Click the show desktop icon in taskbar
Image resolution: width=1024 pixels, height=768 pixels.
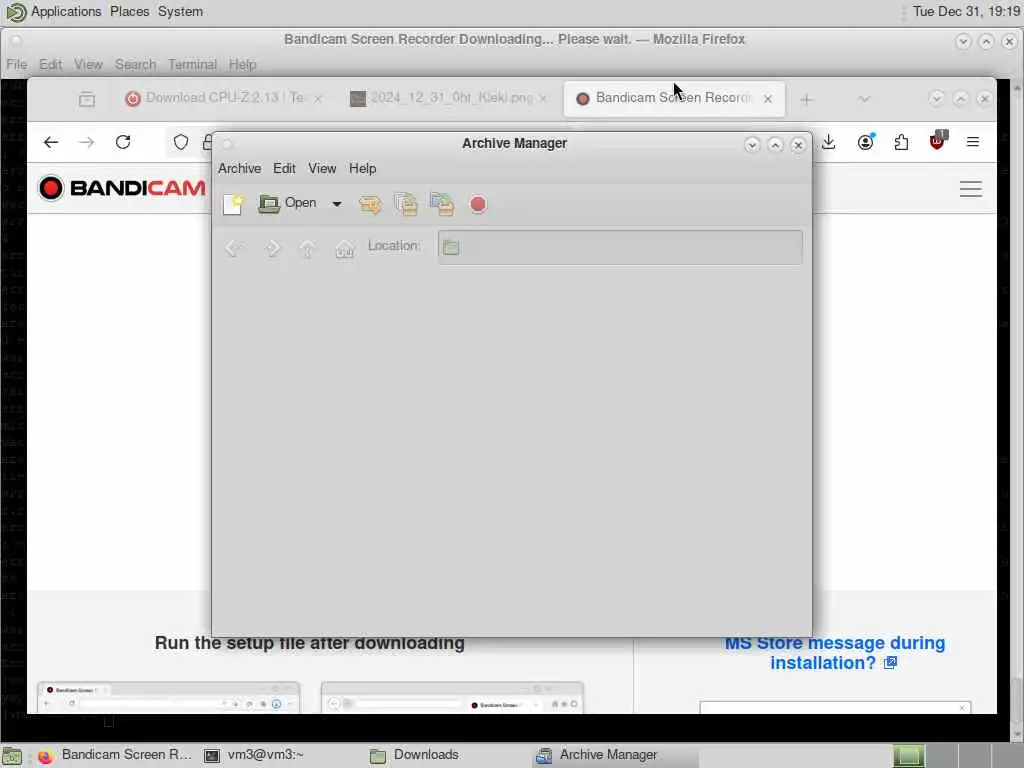click(12, 757)
